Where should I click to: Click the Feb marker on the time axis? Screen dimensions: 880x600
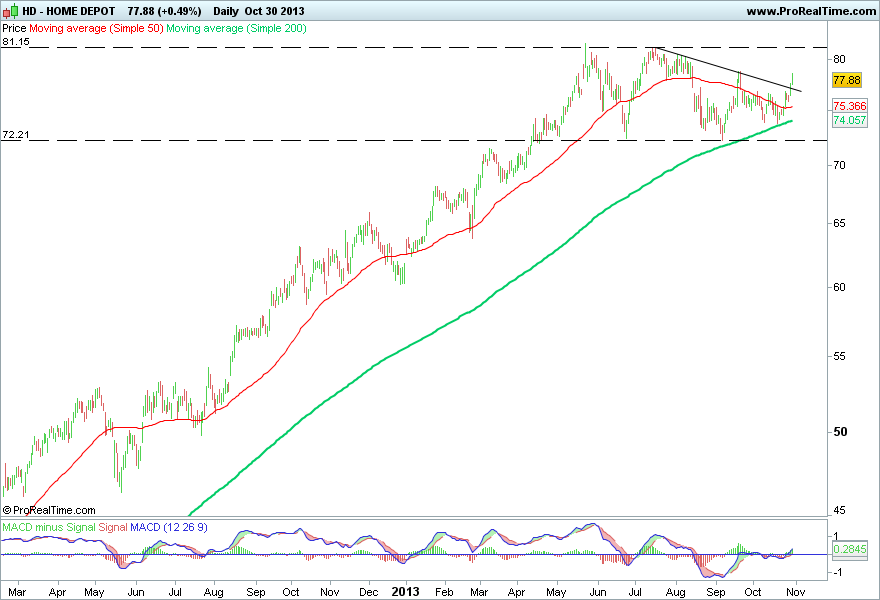444,592
